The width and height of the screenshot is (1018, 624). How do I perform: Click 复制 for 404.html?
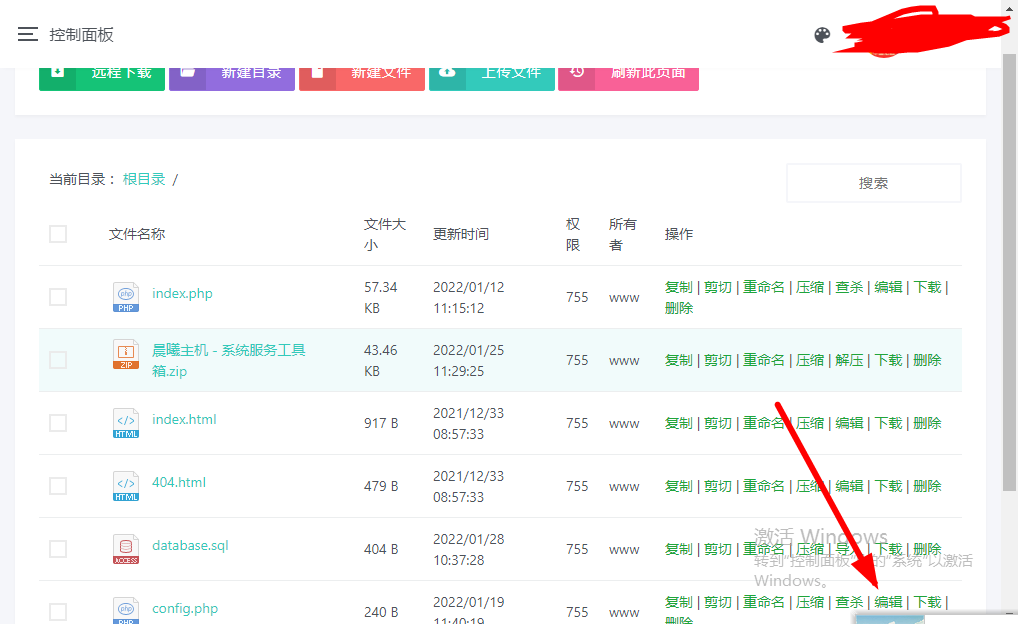click(679, 486)
